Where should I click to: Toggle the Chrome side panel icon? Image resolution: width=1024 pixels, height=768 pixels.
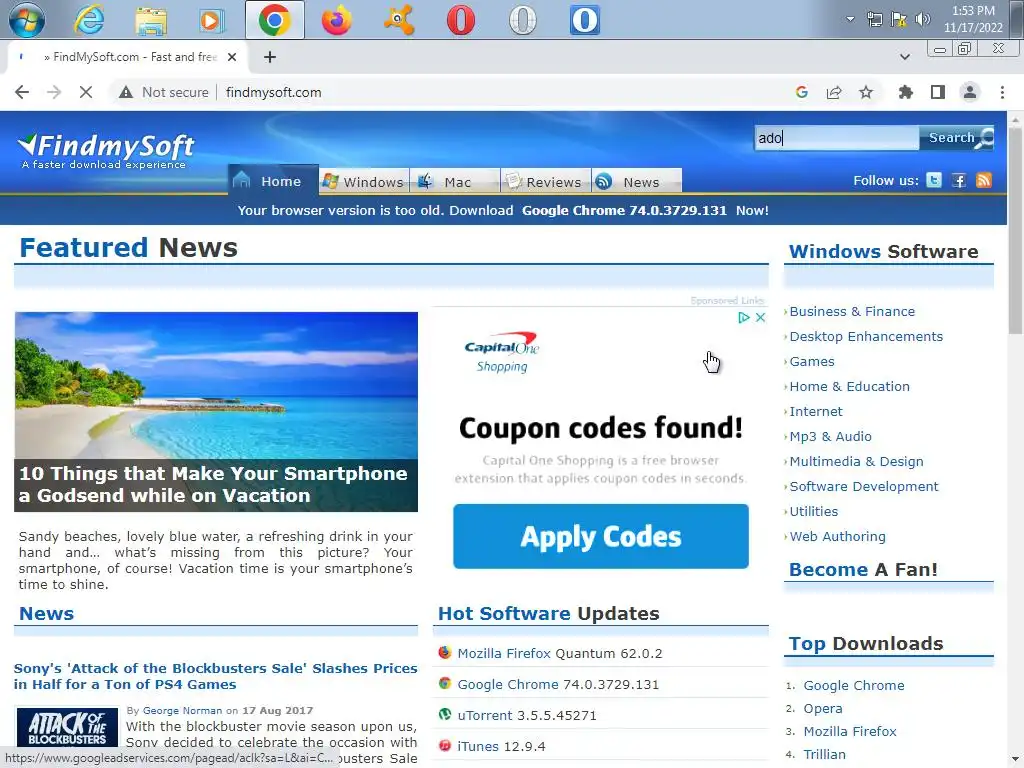coord(938,92)
